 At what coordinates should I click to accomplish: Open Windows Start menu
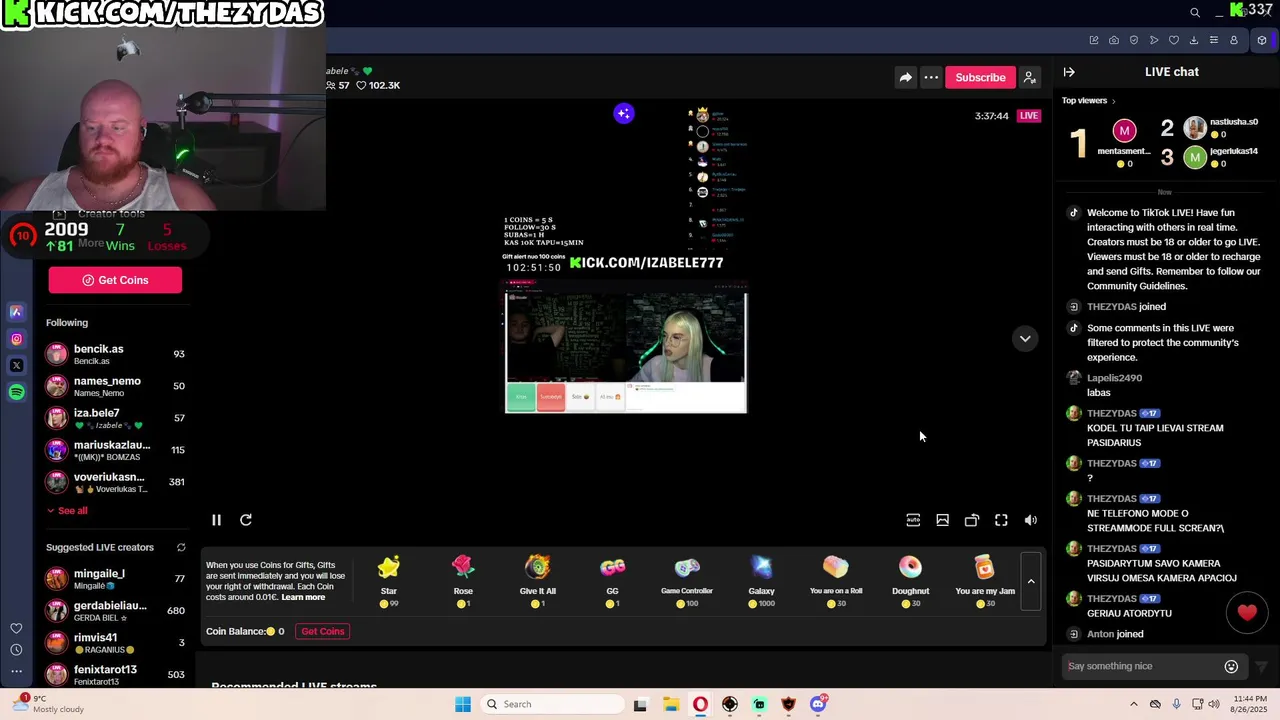tap(463, 704)
